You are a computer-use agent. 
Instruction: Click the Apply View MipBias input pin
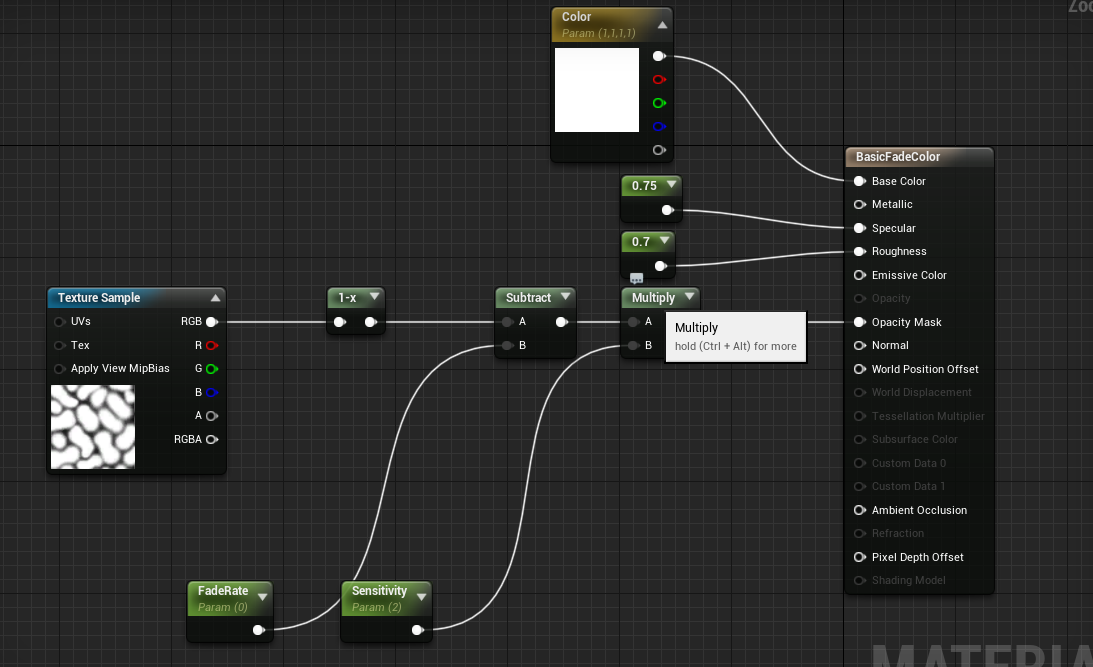pyautogui.click(x=59, y=368)
